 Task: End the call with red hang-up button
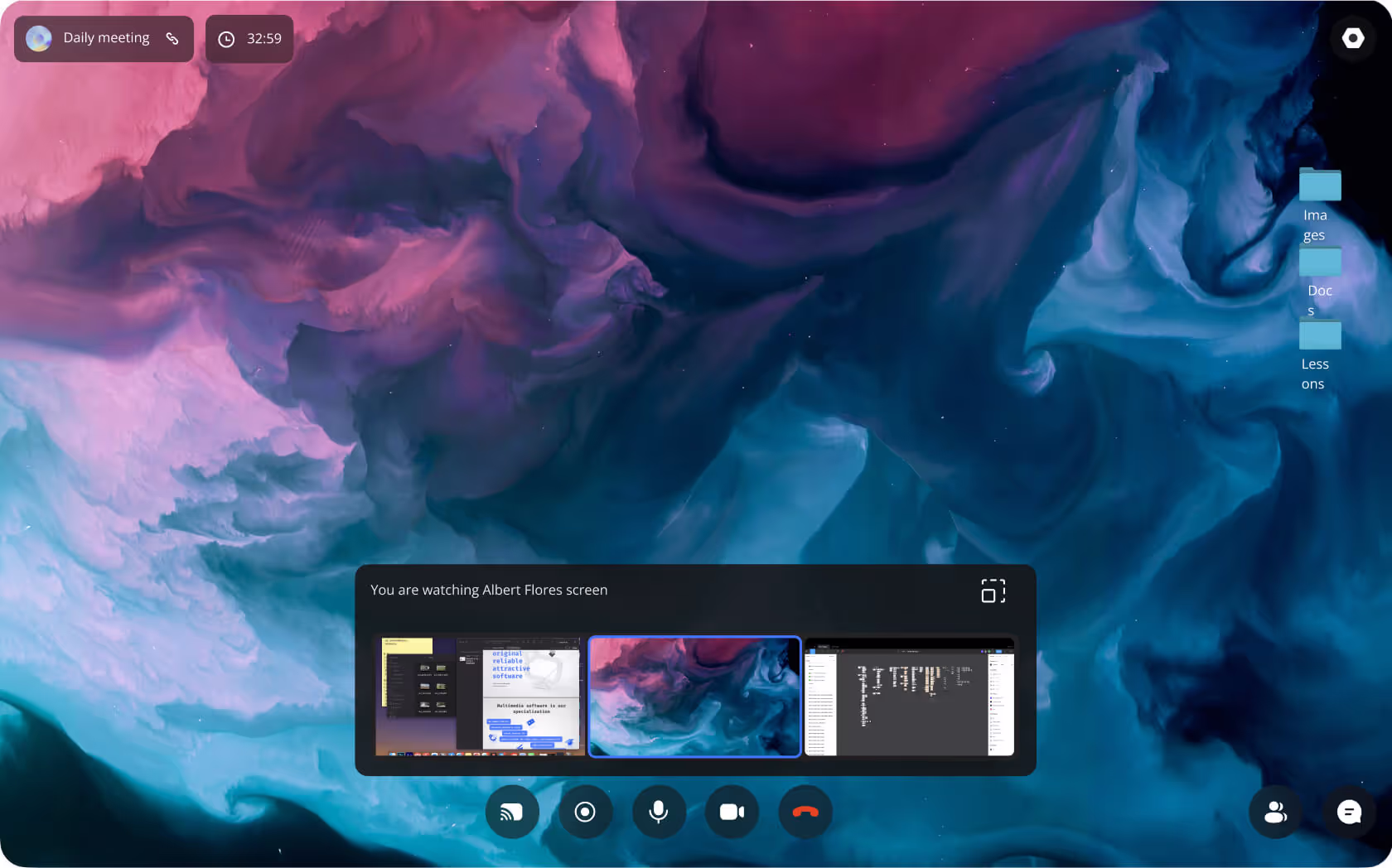(805, 812)
